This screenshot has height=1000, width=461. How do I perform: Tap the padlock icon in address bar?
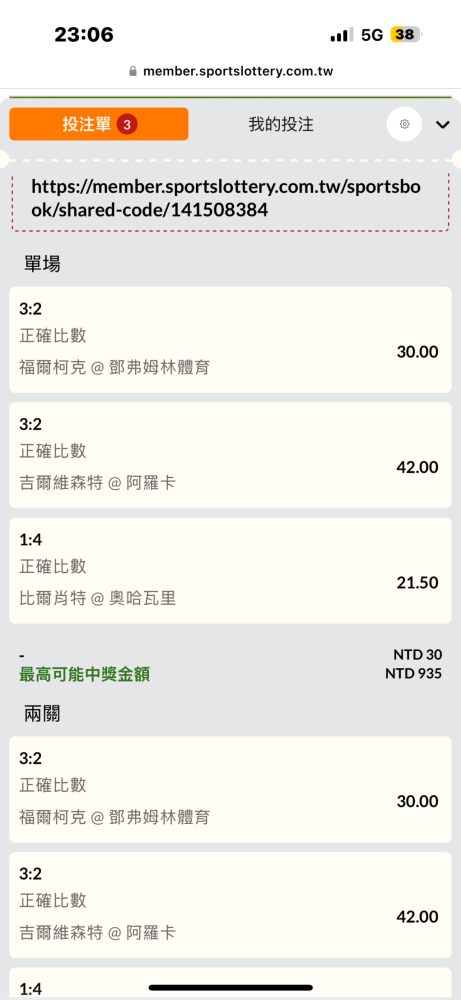133,71
